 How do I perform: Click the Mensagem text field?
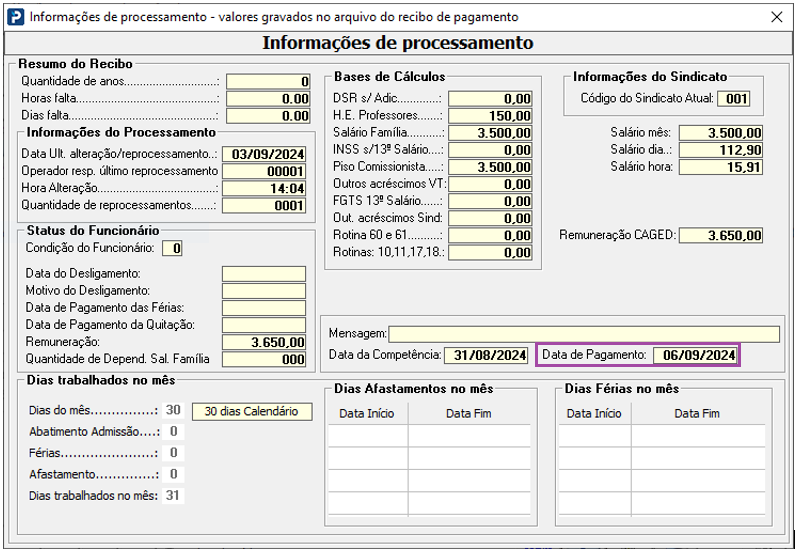584,334
